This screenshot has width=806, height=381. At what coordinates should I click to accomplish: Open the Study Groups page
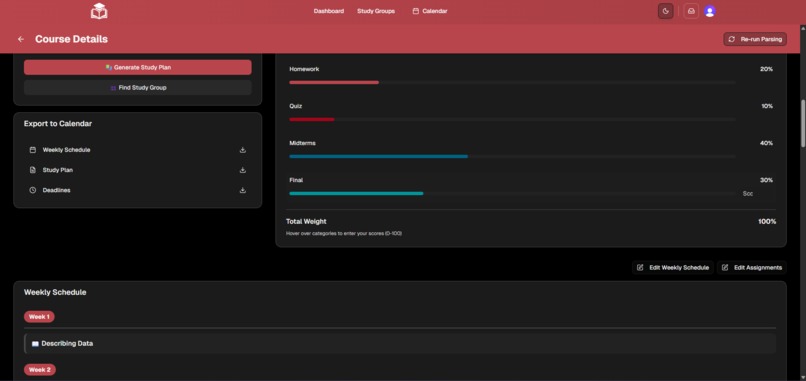(x=376, y=11)
